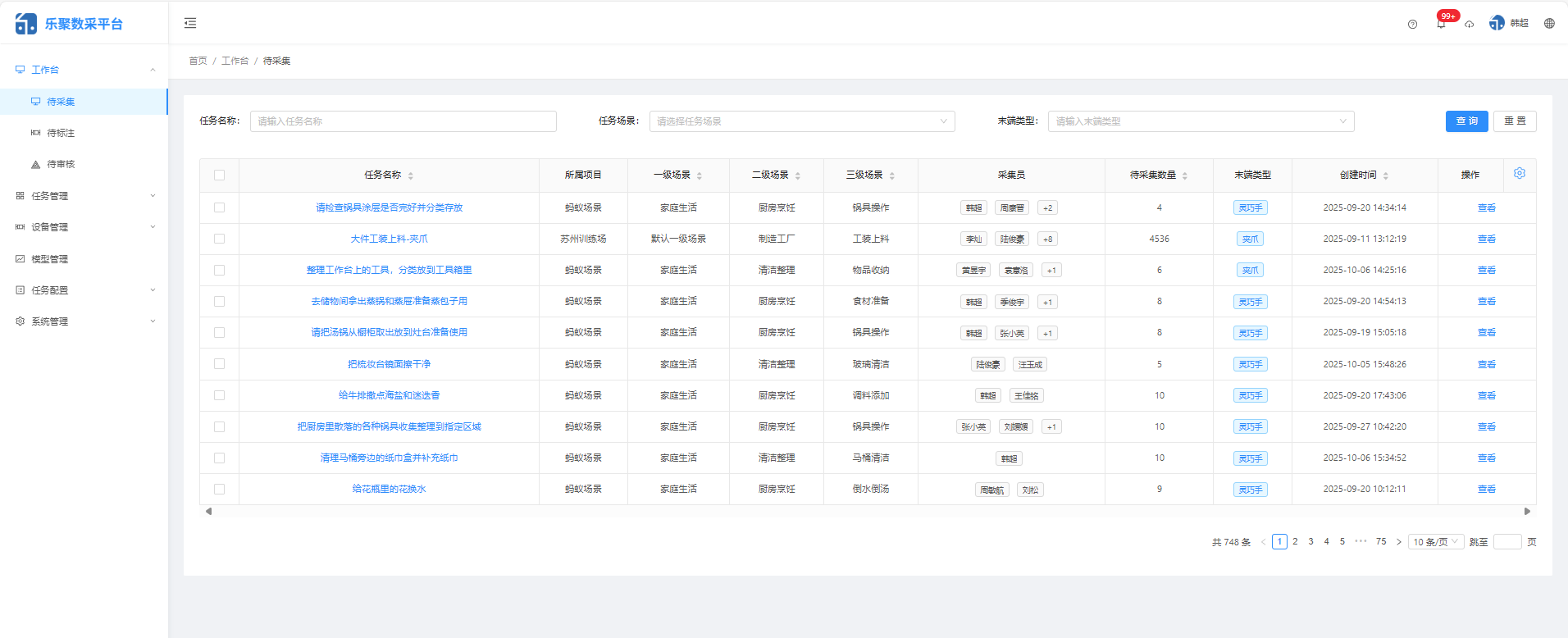Sort by 任务名称 column sort arrows

(x=411, y=175)
